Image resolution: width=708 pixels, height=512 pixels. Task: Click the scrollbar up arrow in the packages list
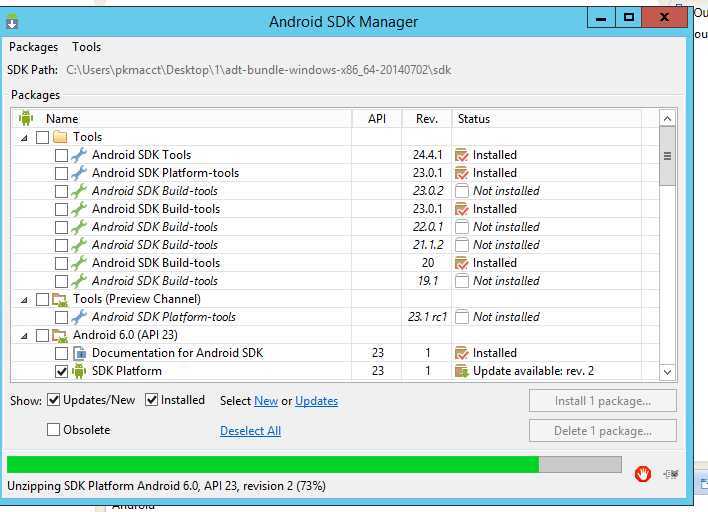tap(667, 119)
